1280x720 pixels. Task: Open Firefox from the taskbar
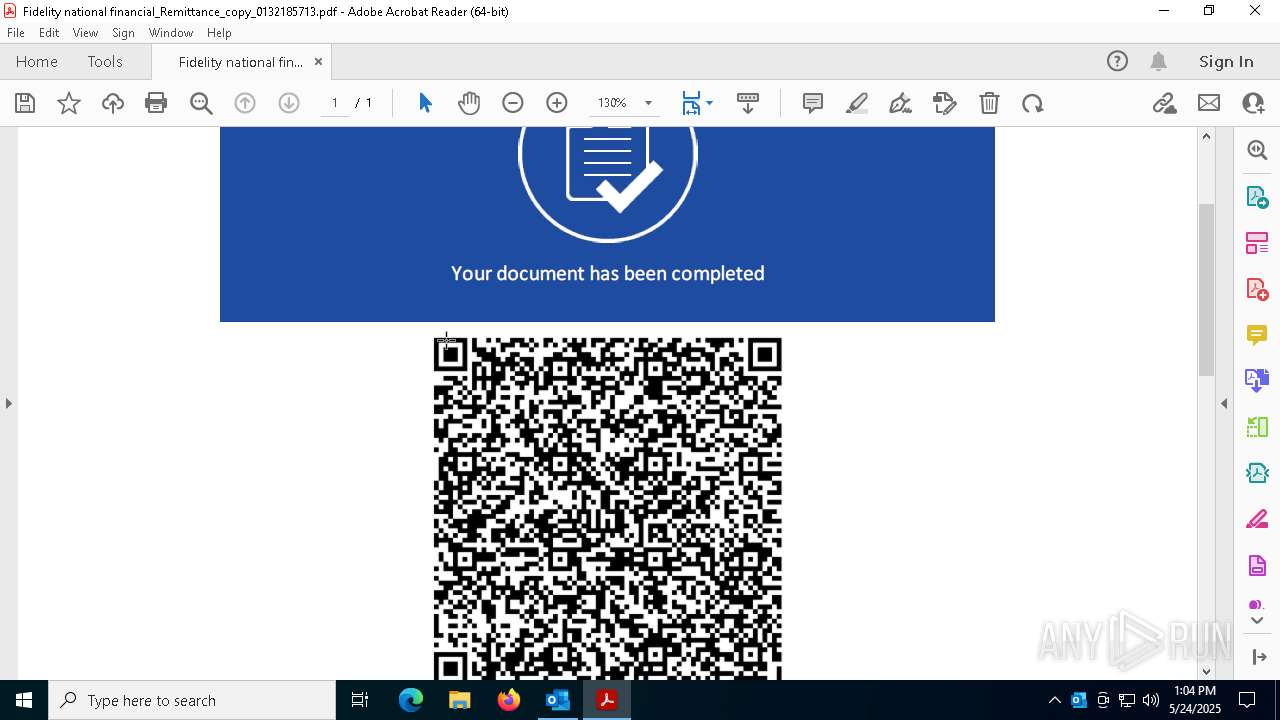coord(508,700)
